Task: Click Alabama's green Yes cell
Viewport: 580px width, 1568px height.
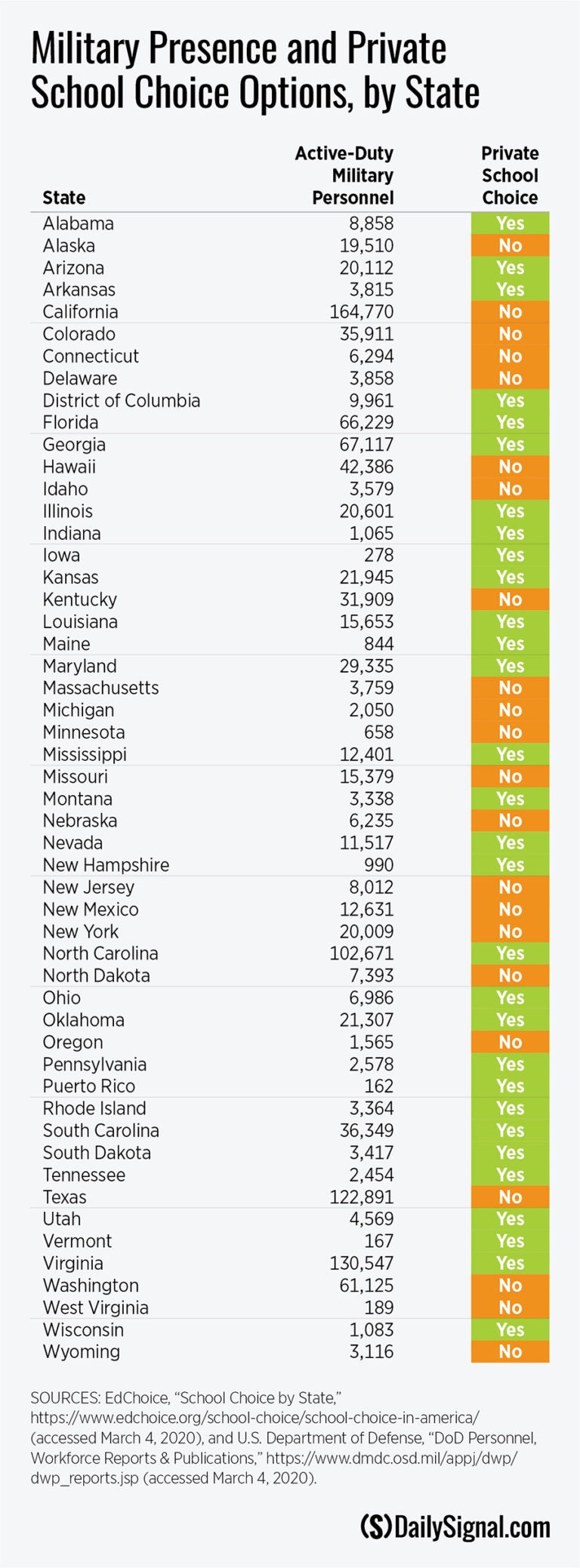Action: click(510, 223)
